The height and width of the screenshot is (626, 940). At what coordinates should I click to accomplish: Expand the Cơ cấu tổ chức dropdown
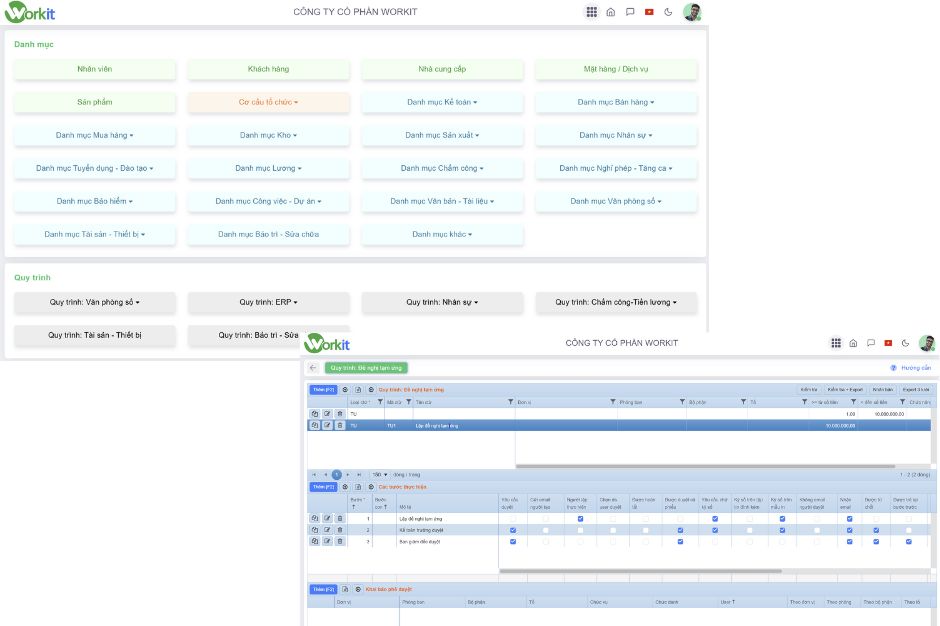(x=268, y=102)
